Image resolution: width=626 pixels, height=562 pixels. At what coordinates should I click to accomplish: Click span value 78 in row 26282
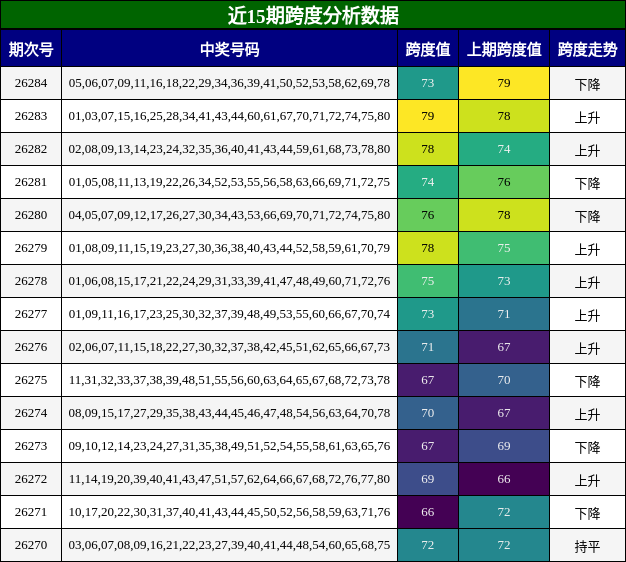428,149
